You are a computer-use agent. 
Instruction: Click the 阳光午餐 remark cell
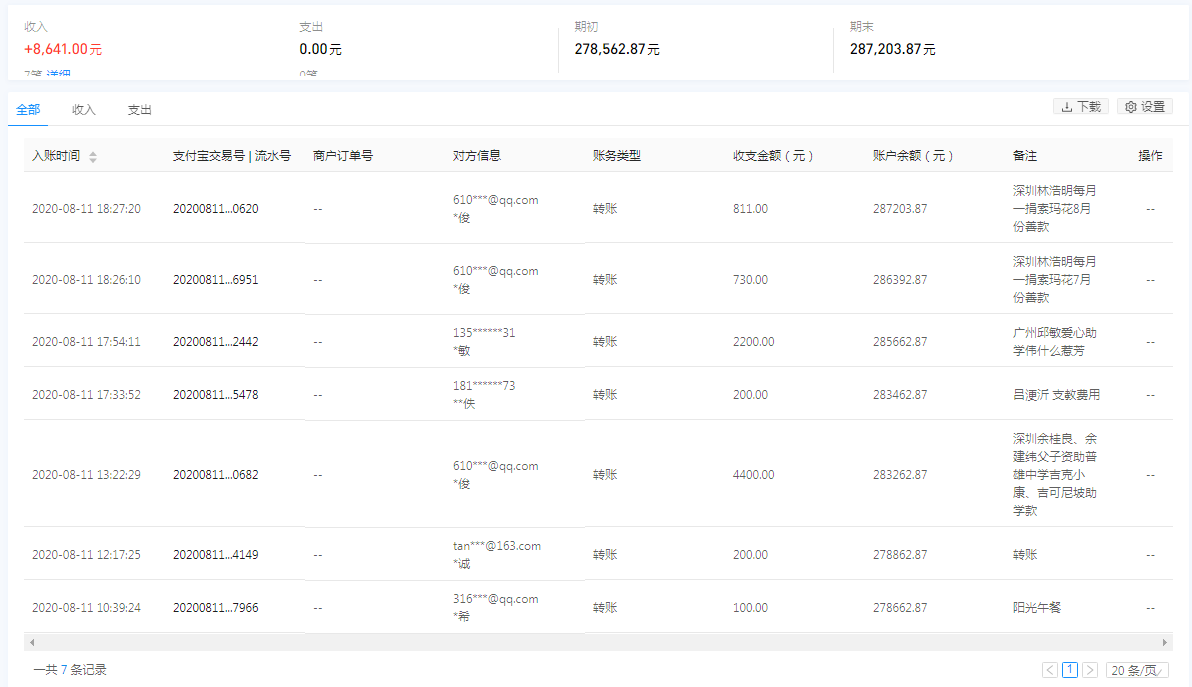tap(1039, 608)
